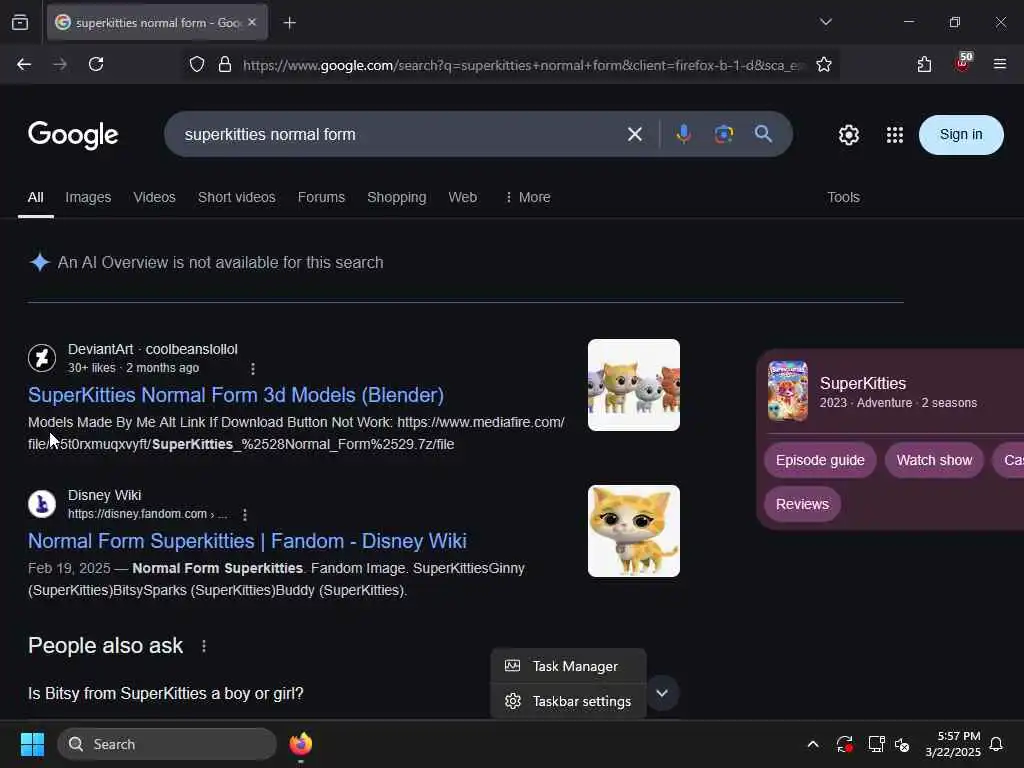Switch to Forums tab
1024x768 pixels.
(321, 197)
